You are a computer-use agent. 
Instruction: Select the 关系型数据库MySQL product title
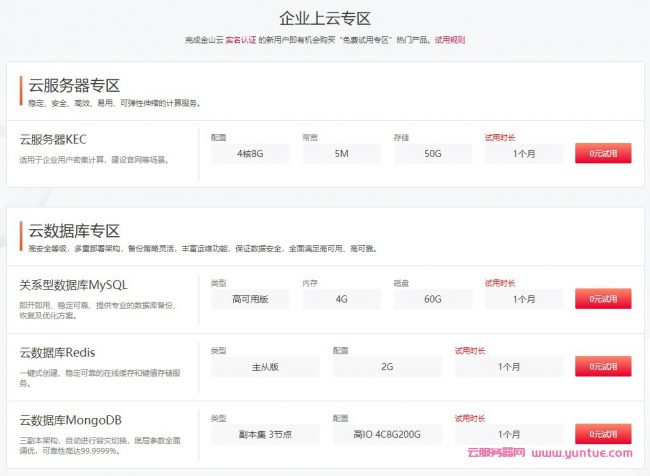[x=73, y=285]
